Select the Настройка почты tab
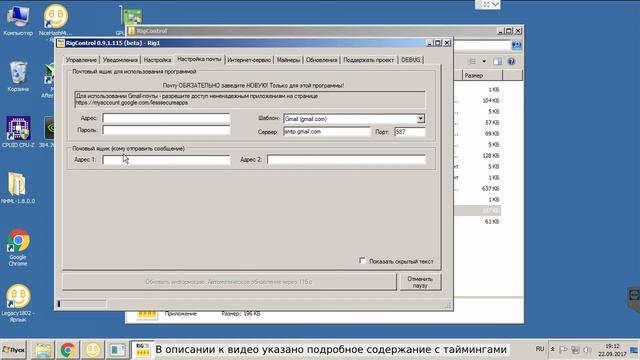Screen dimensions: 640x360 point(199,59)
